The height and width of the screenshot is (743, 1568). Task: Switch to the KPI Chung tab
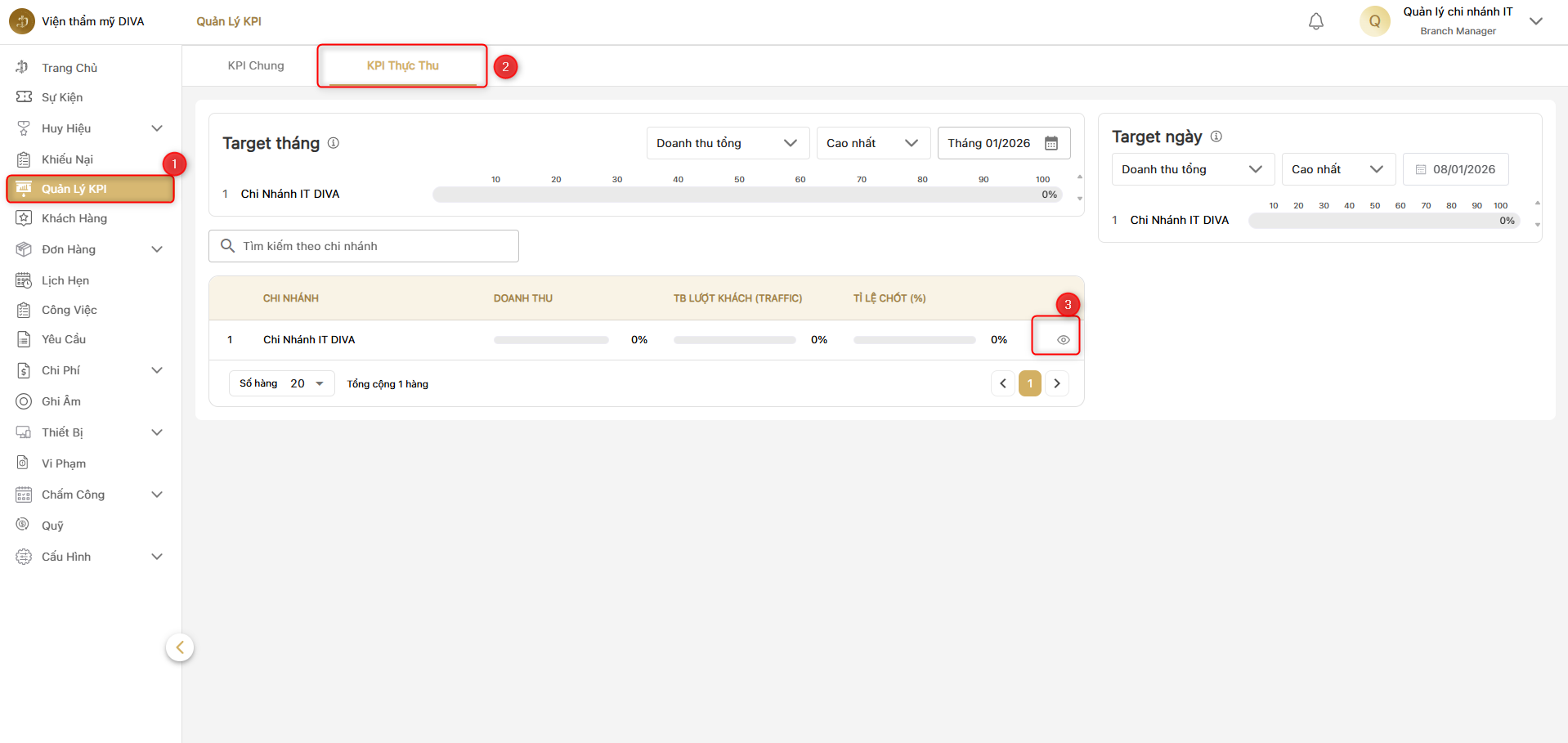point(256,65)
